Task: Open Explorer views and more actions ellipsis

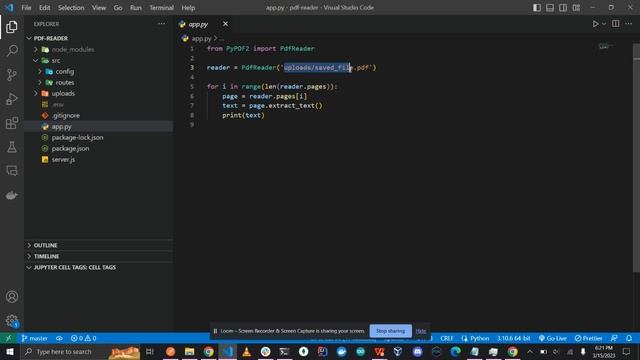Action: (x=162, y=24)
